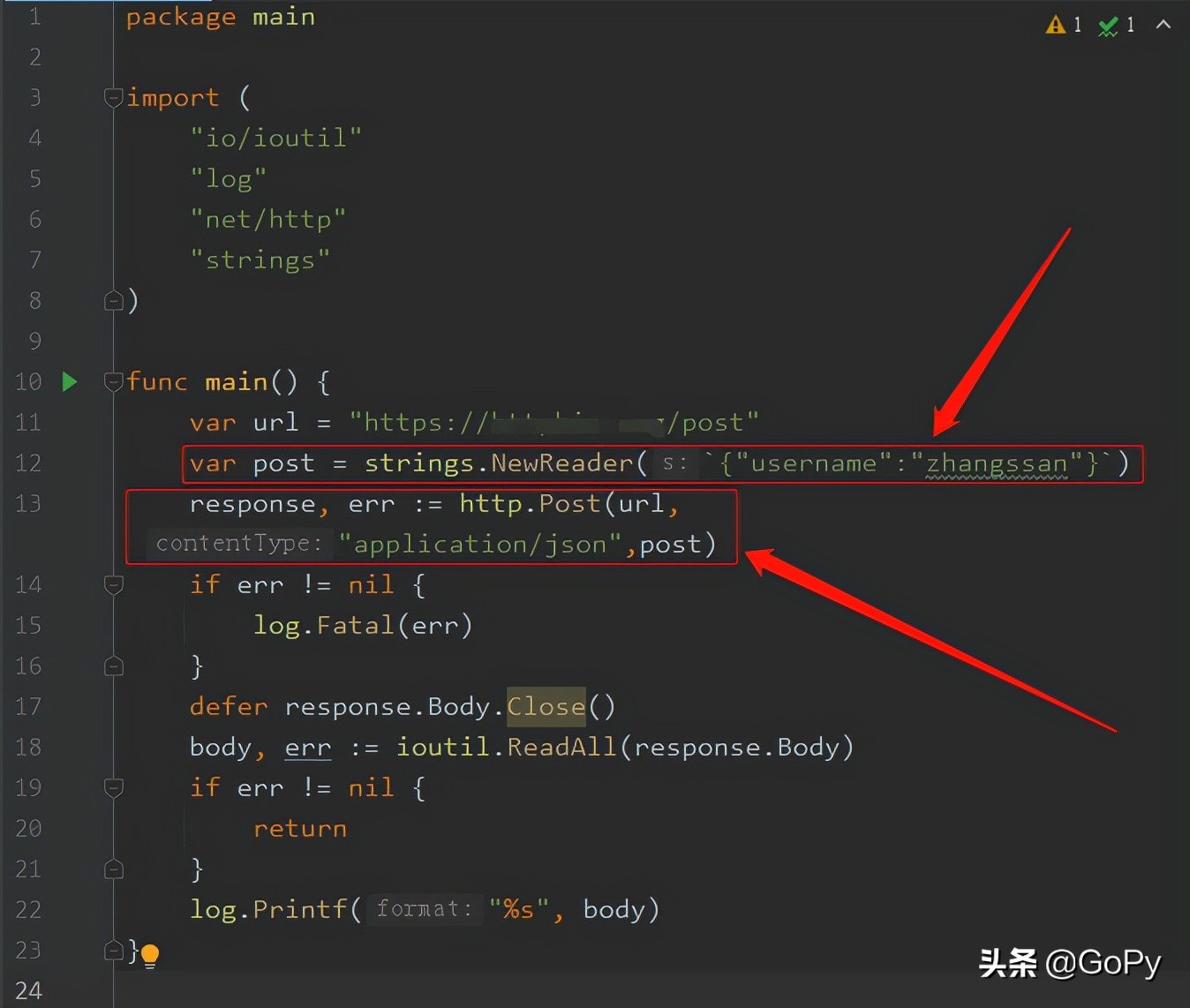The width and height of the screenshot is (1190, 1008).
Task: Fold closing brace marker on line 21
Action: point(113,869)
